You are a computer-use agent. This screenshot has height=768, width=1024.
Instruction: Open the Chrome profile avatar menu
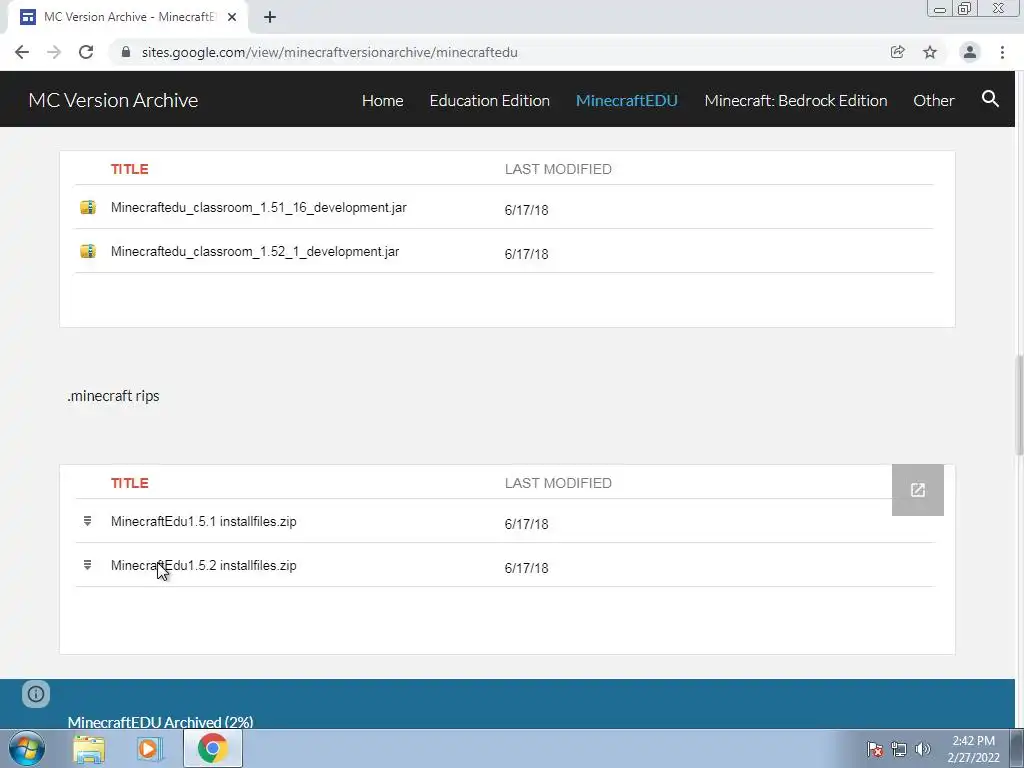pyautogui.click(x=970, y=52)
